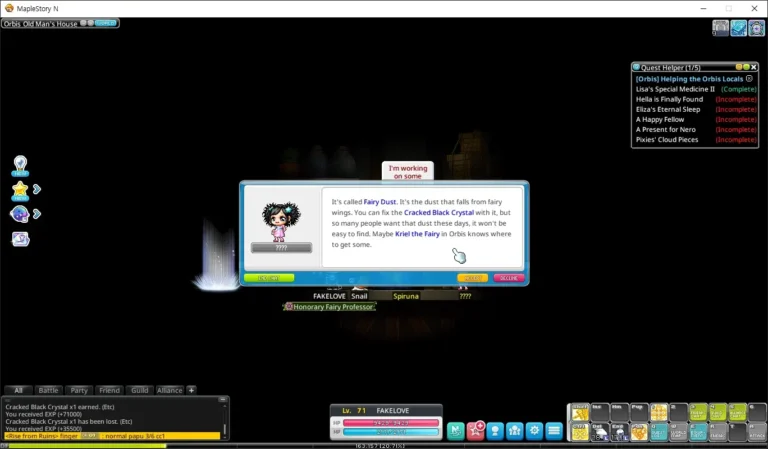This screenshot has height=449, width=768.
Task: Open the gear settings menu icon
Action: coord(534,431)
